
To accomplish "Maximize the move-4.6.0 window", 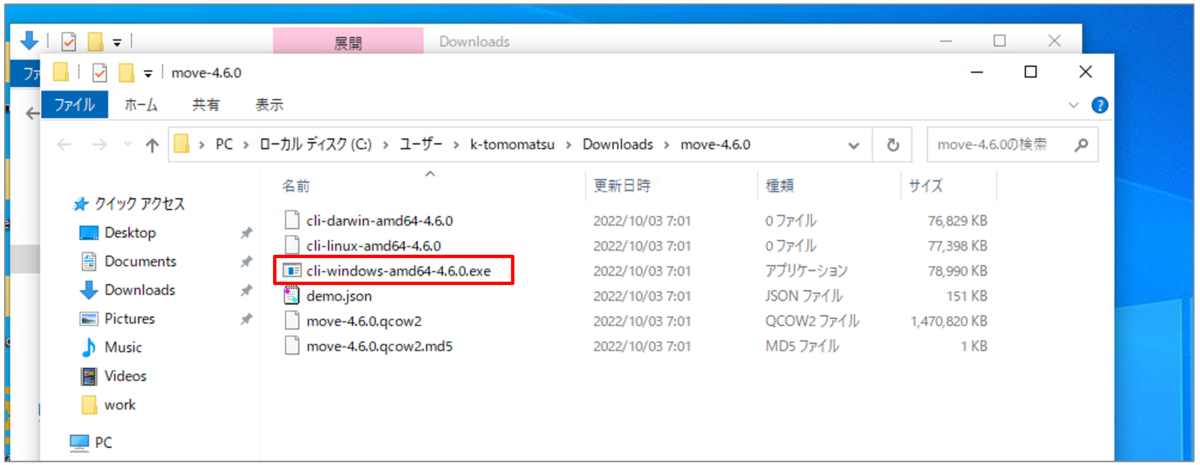I will 1030,72.
